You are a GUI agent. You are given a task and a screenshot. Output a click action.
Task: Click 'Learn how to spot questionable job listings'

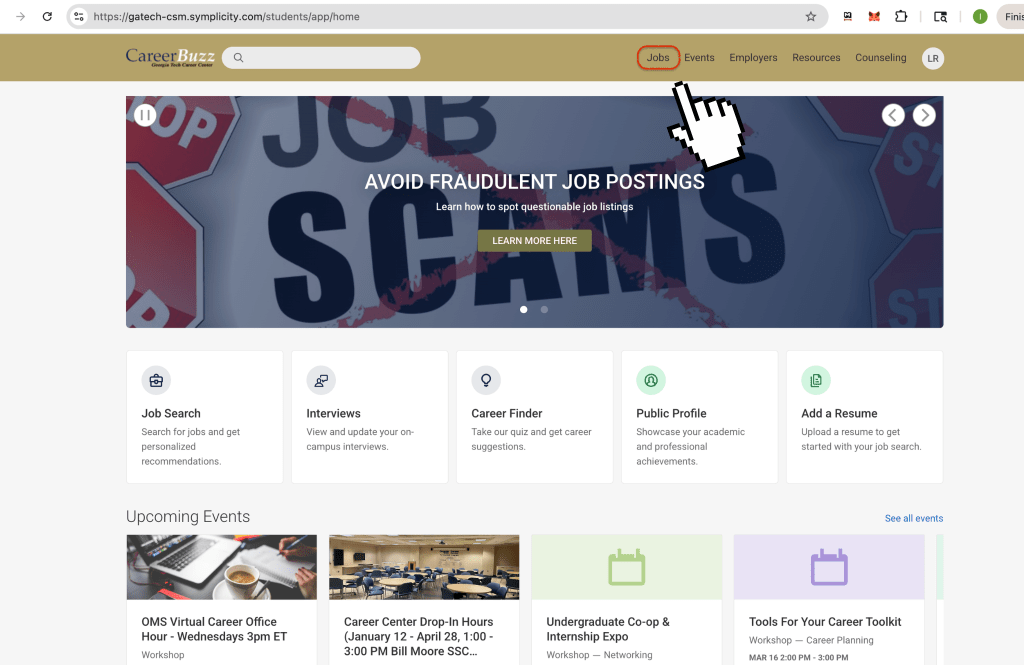click(534, 206)
